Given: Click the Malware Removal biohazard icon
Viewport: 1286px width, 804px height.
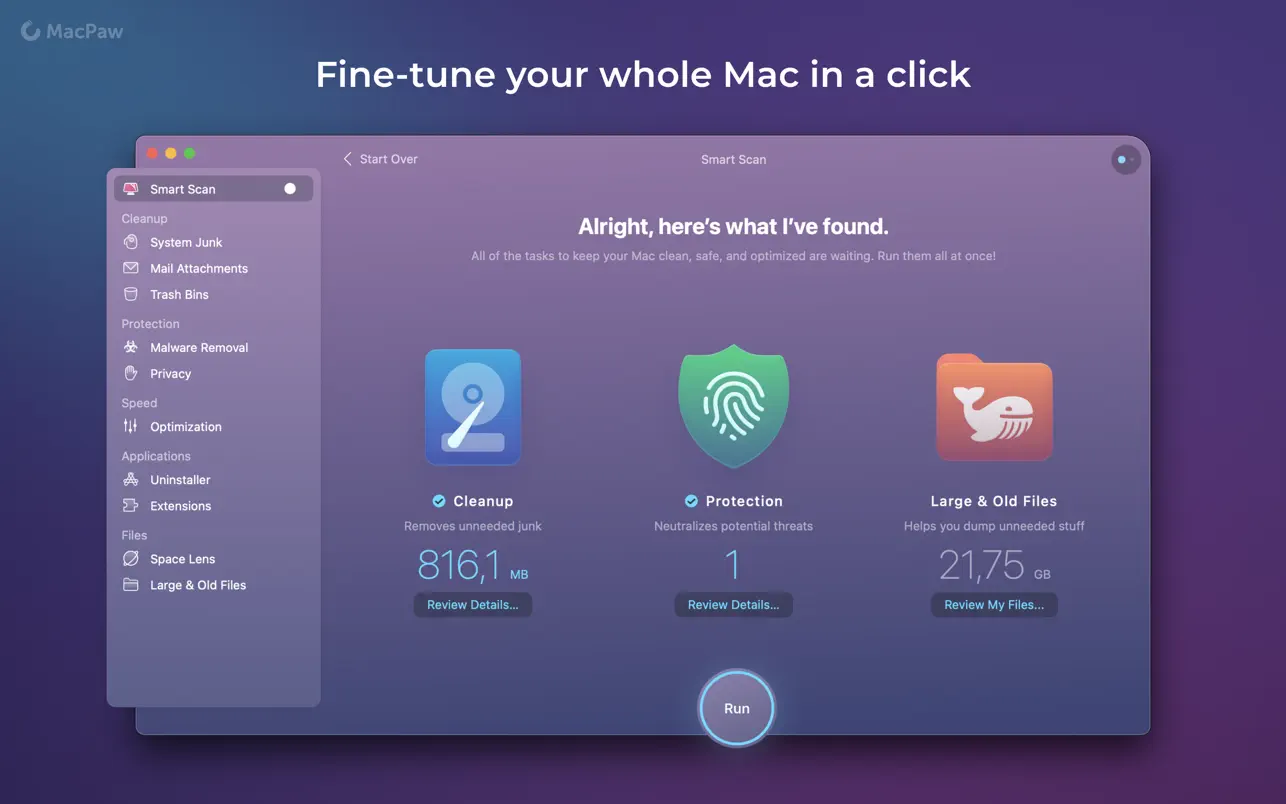Looking at the screenshot, I should coord(130,347).
